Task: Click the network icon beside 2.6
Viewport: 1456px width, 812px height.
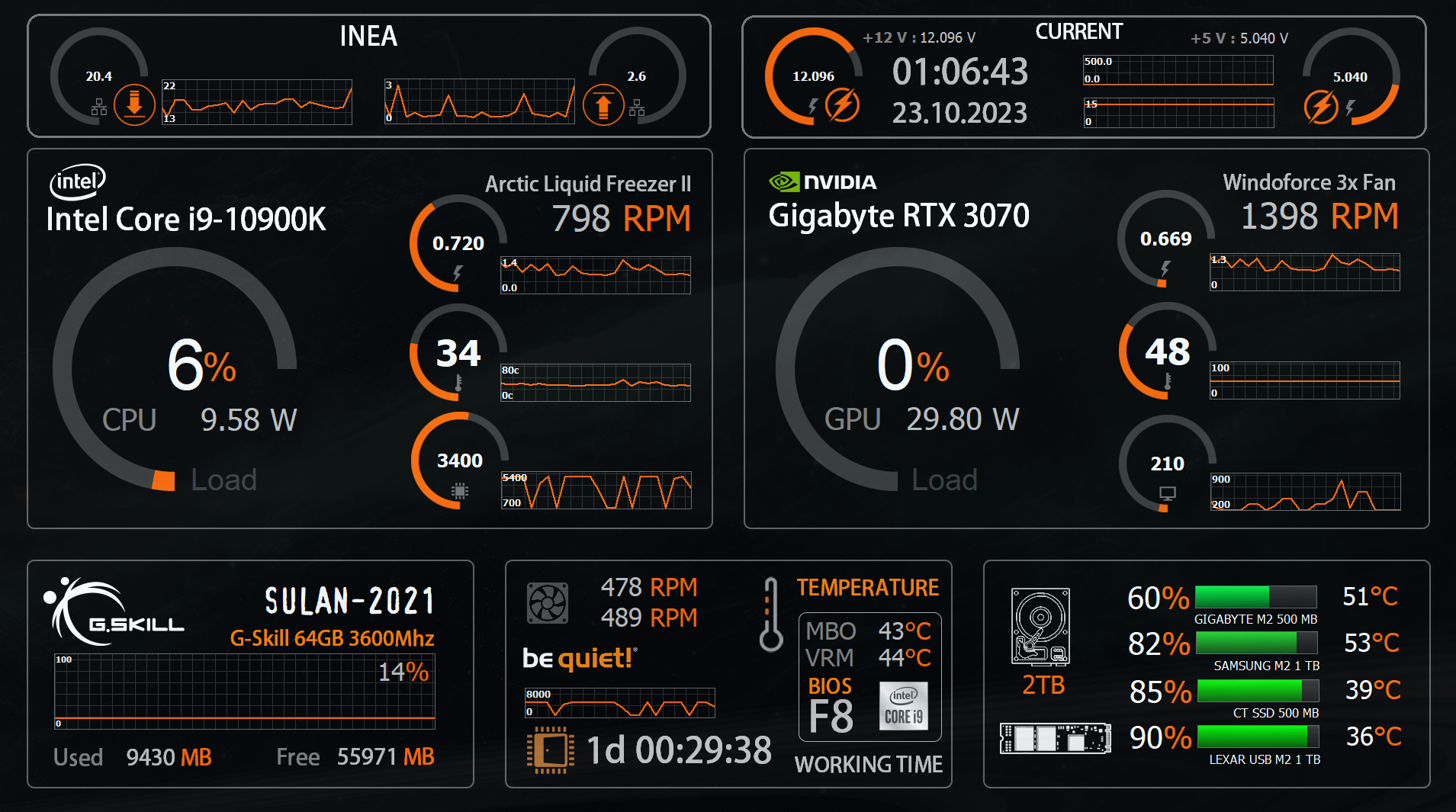Action: (637, 108)
